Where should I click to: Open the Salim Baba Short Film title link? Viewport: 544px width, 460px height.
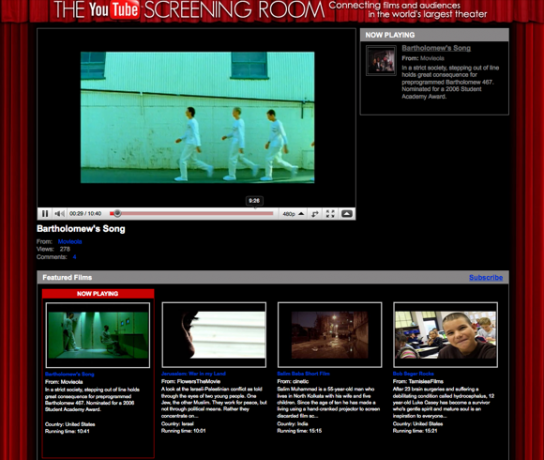(x=303, y=374)
